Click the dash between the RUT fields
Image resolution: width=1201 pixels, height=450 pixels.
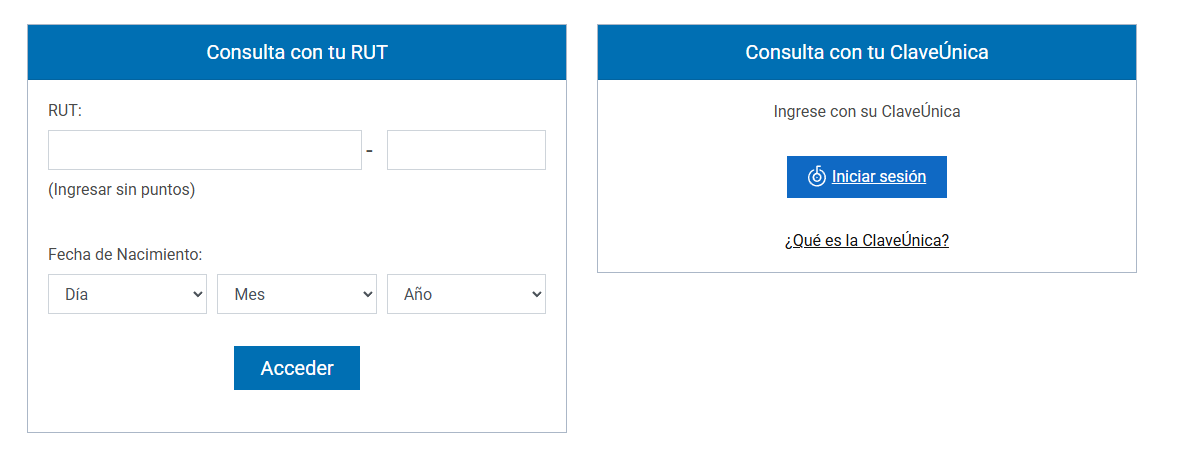pyautogui.click(x=370, y=151)
